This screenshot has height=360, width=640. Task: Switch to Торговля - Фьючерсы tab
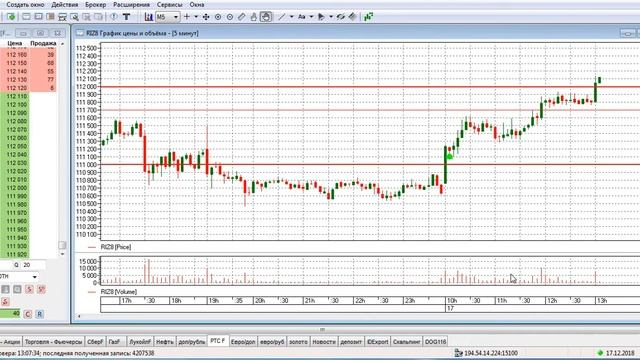(53, 342)
